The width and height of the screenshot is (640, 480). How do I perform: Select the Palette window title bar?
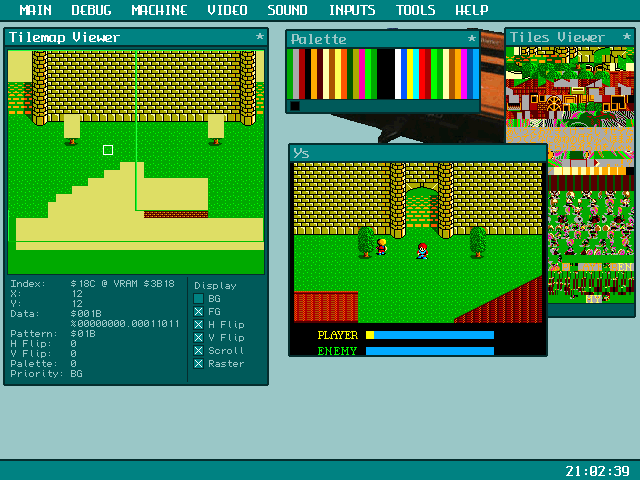[382, 39]
